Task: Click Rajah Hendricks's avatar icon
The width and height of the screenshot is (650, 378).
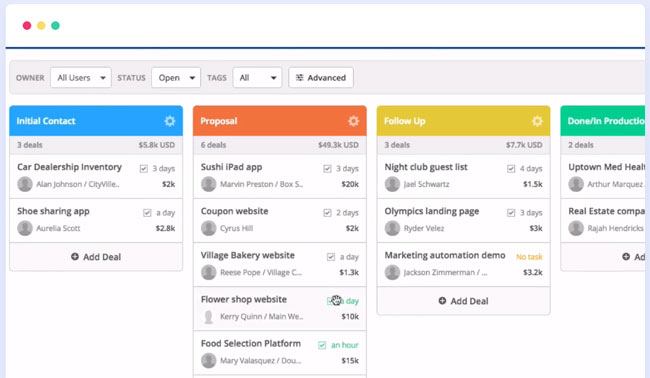Action: pos(576,228)
